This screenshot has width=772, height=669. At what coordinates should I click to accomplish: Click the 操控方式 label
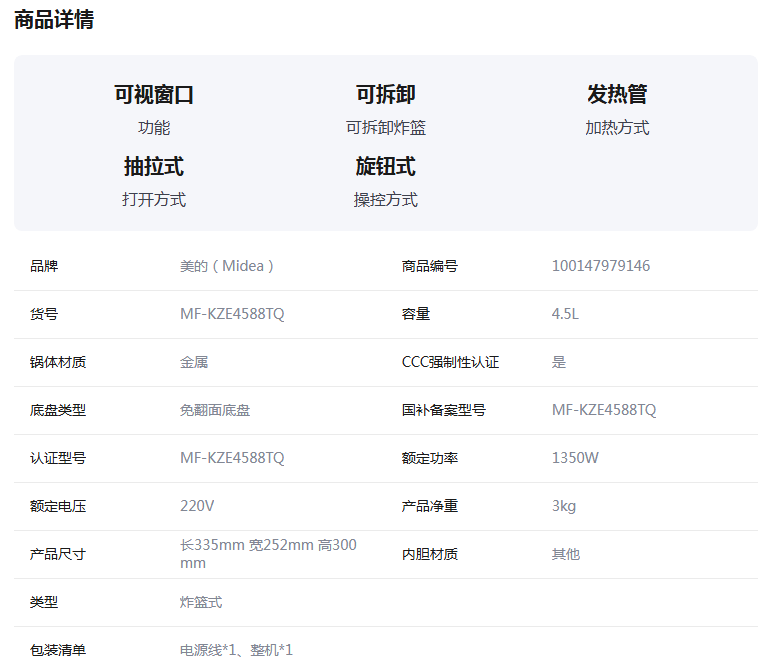coord(386,200)
